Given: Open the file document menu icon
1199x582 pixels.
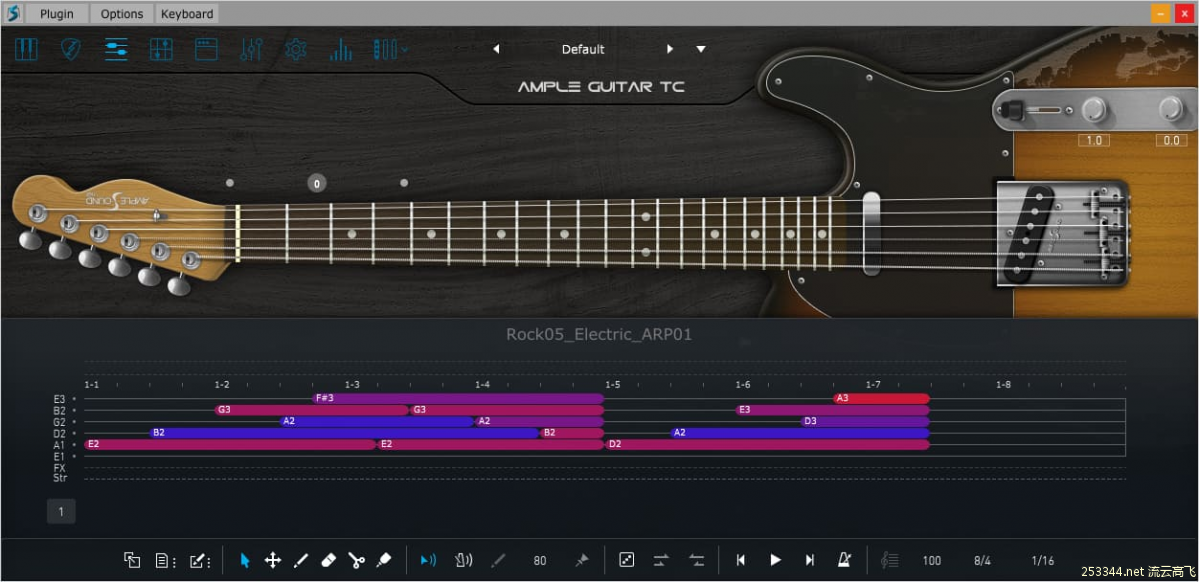Looking at the screenshot, I should 166,561.
